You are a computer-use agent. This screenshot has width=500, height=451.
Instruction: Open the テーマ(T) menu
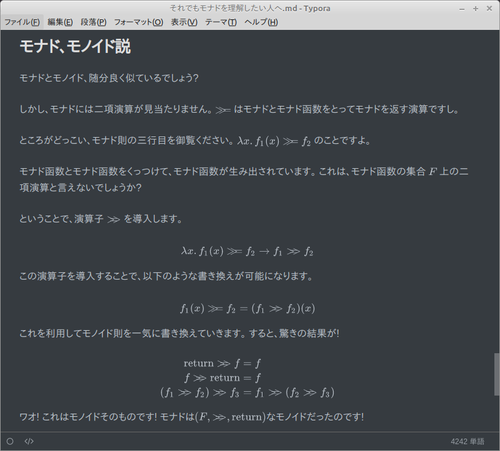(221, 22)
